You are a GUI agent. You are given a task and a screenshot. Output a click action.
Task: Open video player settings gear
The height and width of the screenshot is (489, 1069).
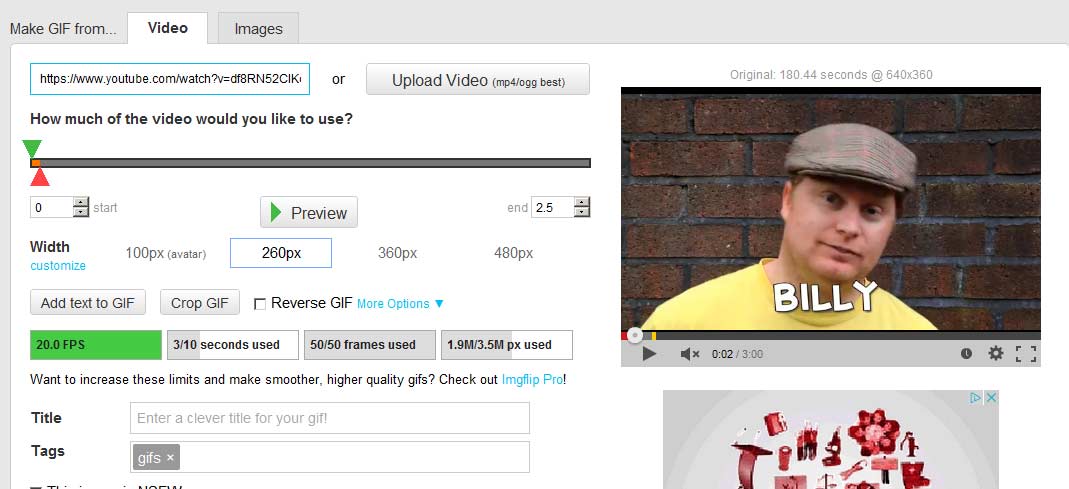tap(995, 353)
